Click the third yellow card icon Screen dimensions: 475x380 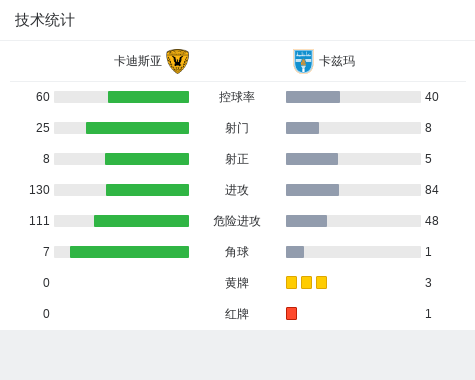(x=321, y=282)
